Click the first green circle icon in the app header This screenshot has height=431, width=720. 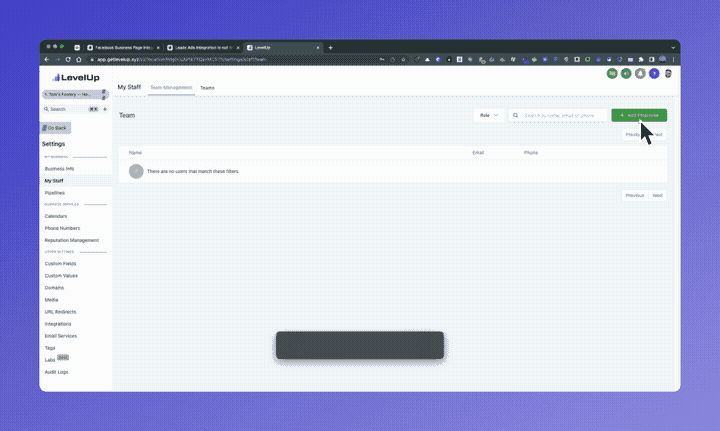tap(612, 73)
